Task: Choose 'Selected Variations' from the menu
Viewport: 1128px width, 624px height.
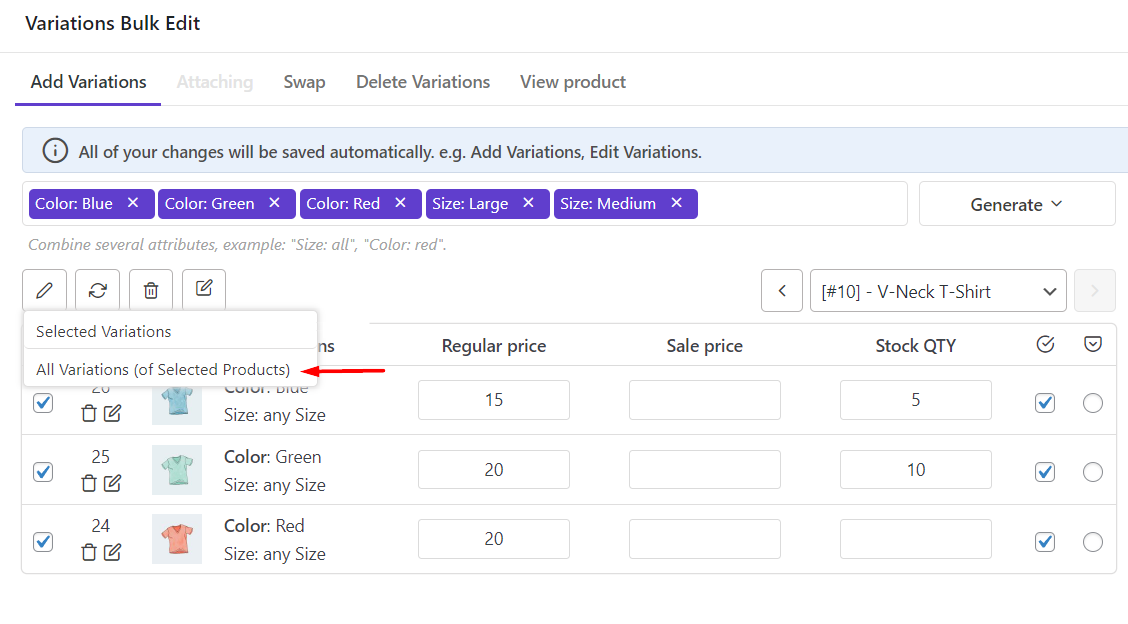Action: click(x=104, y=331)
